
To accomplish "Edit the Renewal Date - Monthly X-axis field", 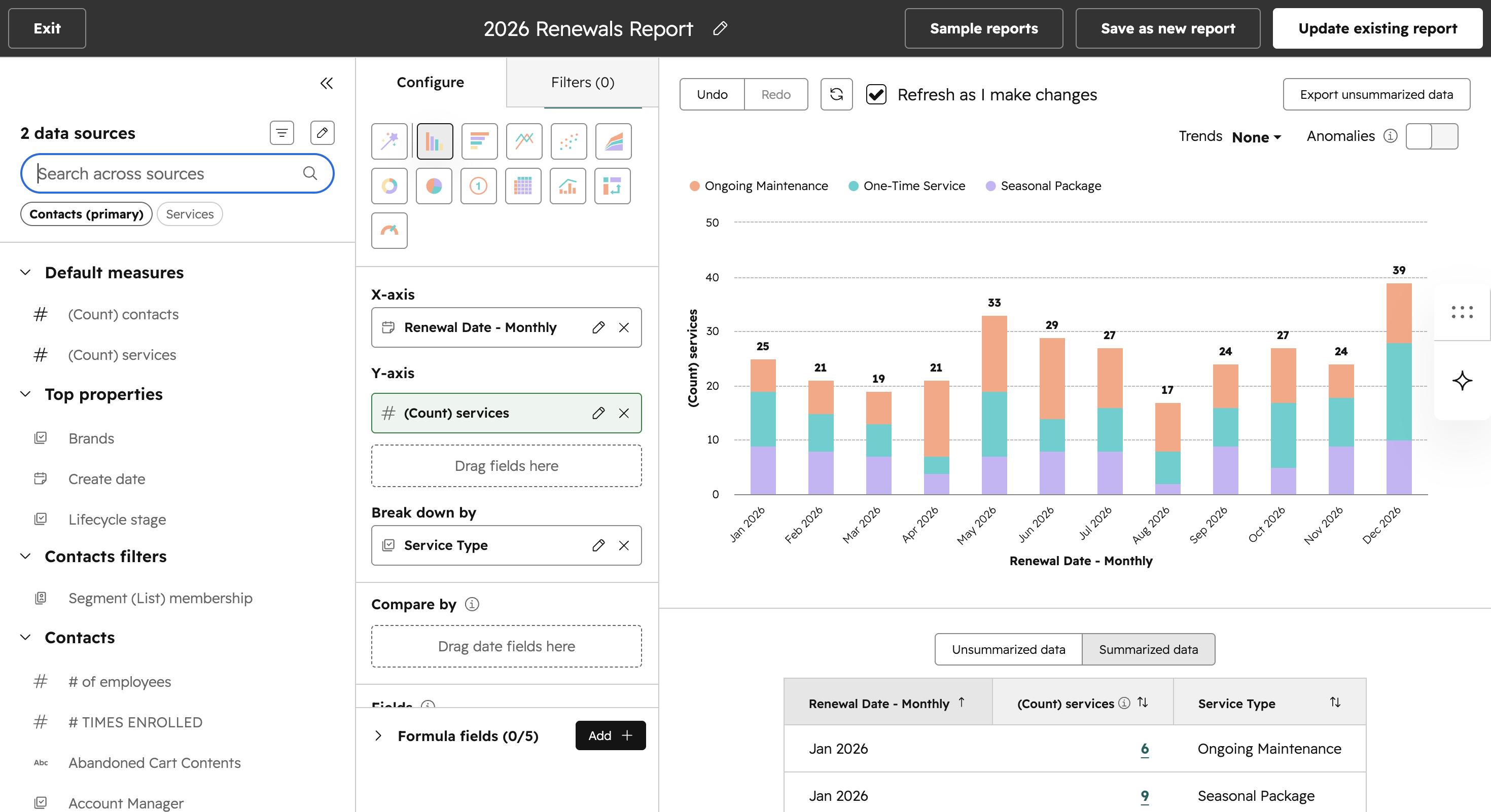I will [x=598, y=327].
